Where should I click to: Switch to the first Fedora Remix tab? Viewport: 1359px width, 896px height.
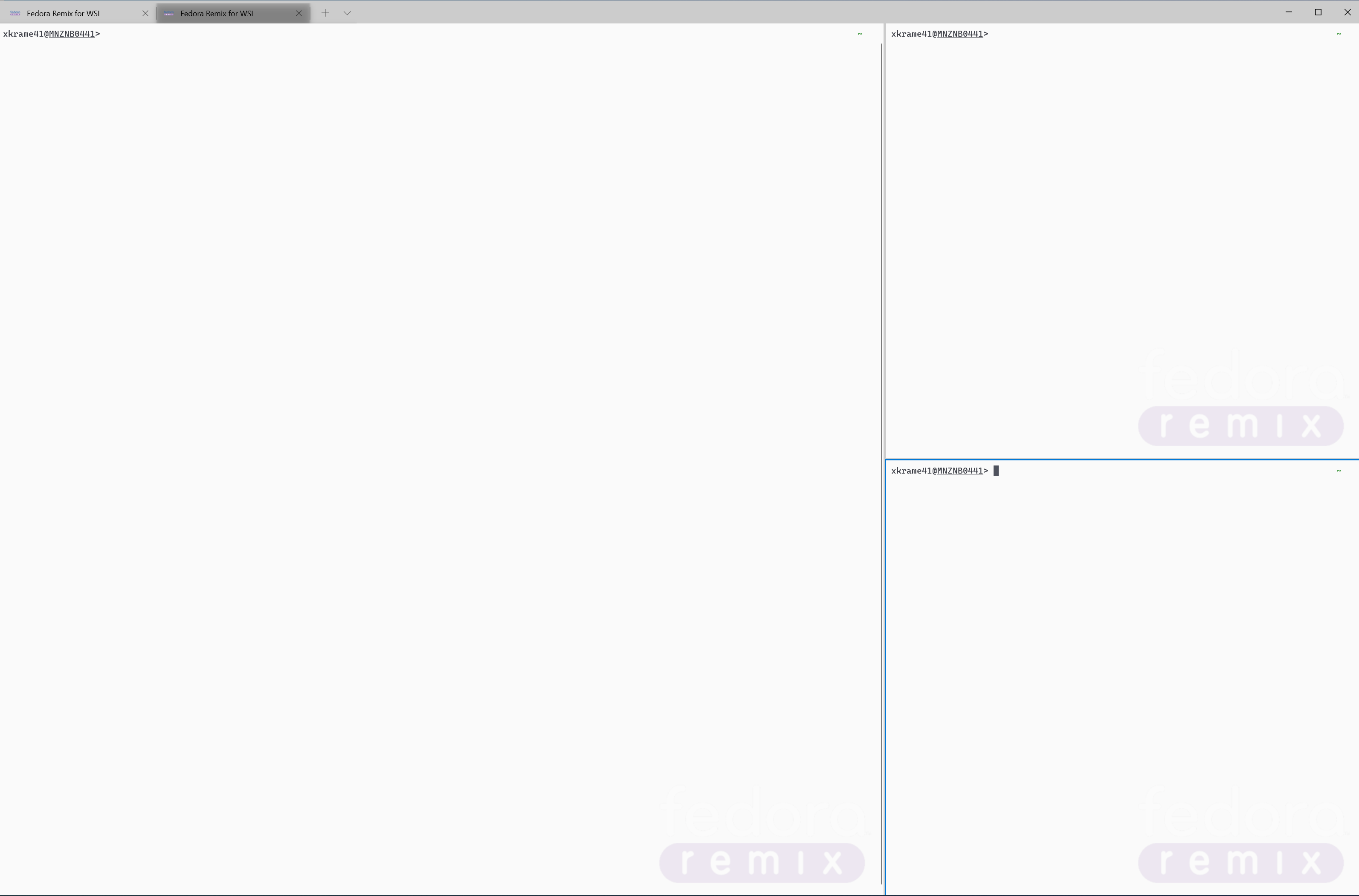[x=64, y=13]
